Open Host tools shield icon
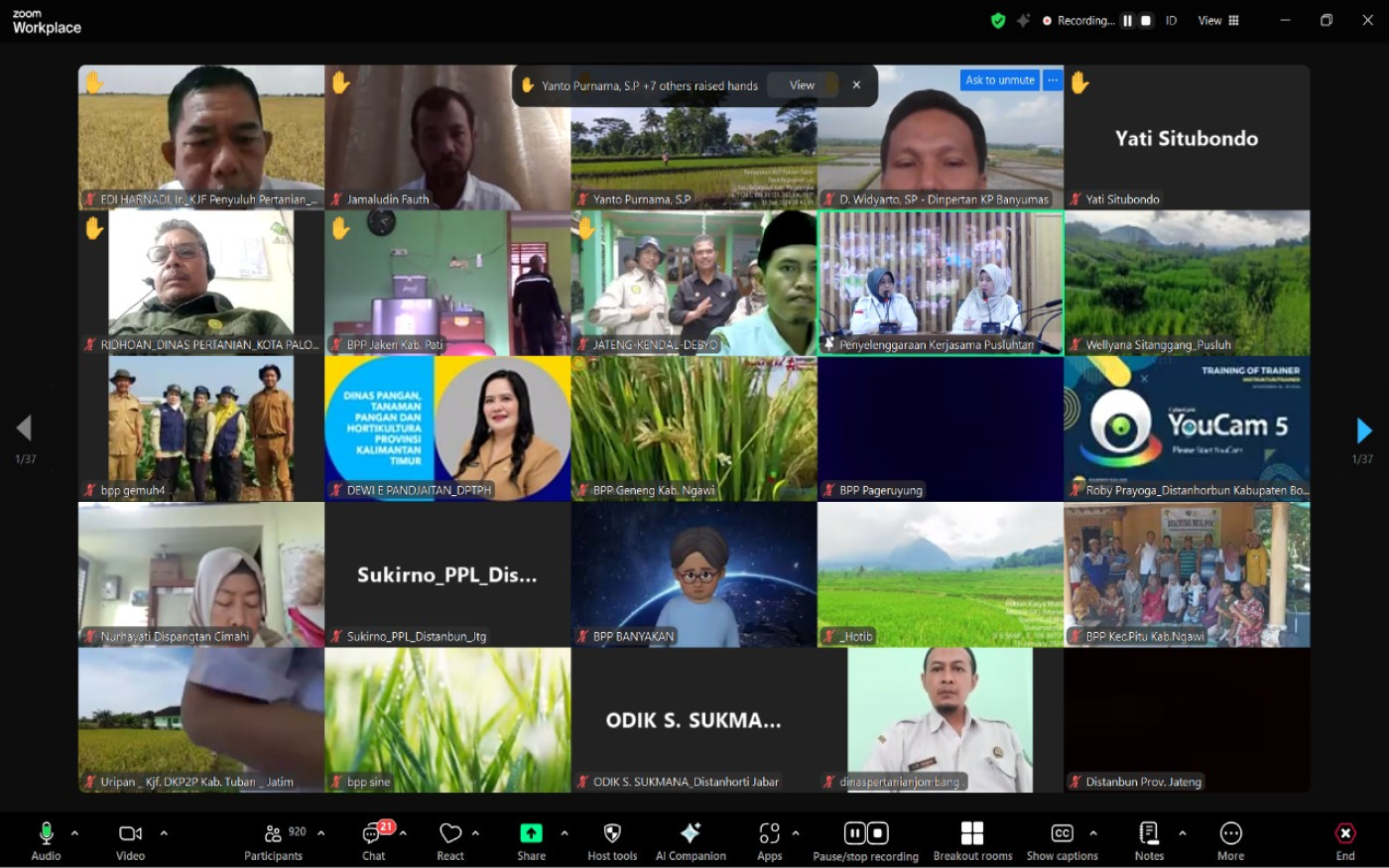 click(612, 839)
